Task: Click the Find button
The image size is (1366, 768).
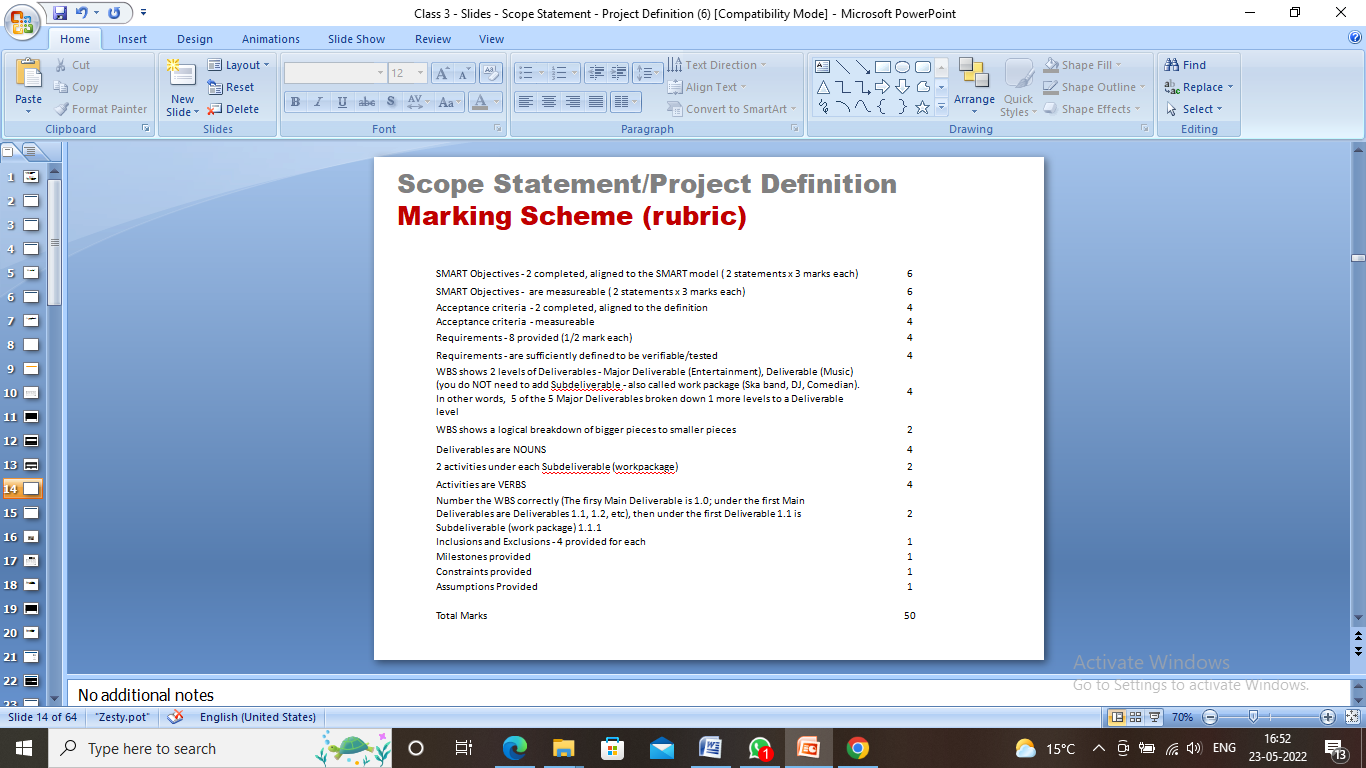Action: click(1186, 65)
